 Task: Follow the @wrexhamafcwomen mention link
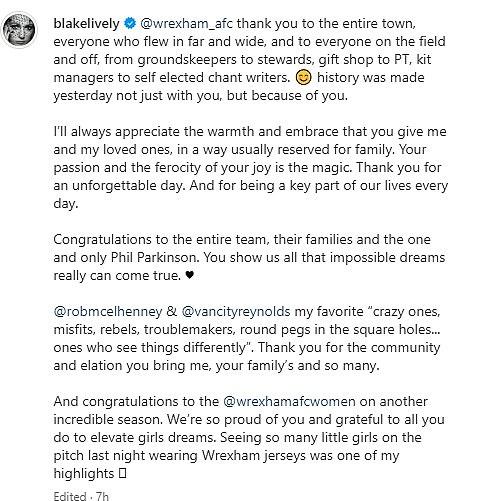[x=289, y=401]
